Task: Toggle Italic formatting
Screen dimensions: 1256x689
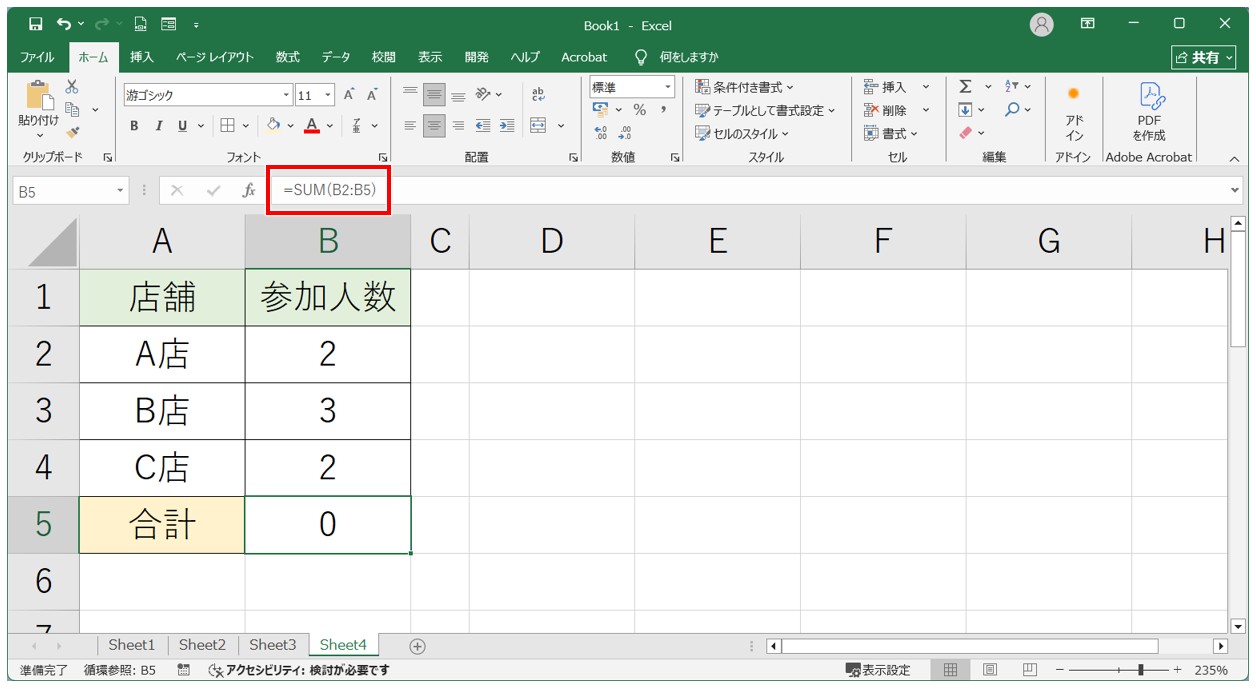Action: click(158, 125)
